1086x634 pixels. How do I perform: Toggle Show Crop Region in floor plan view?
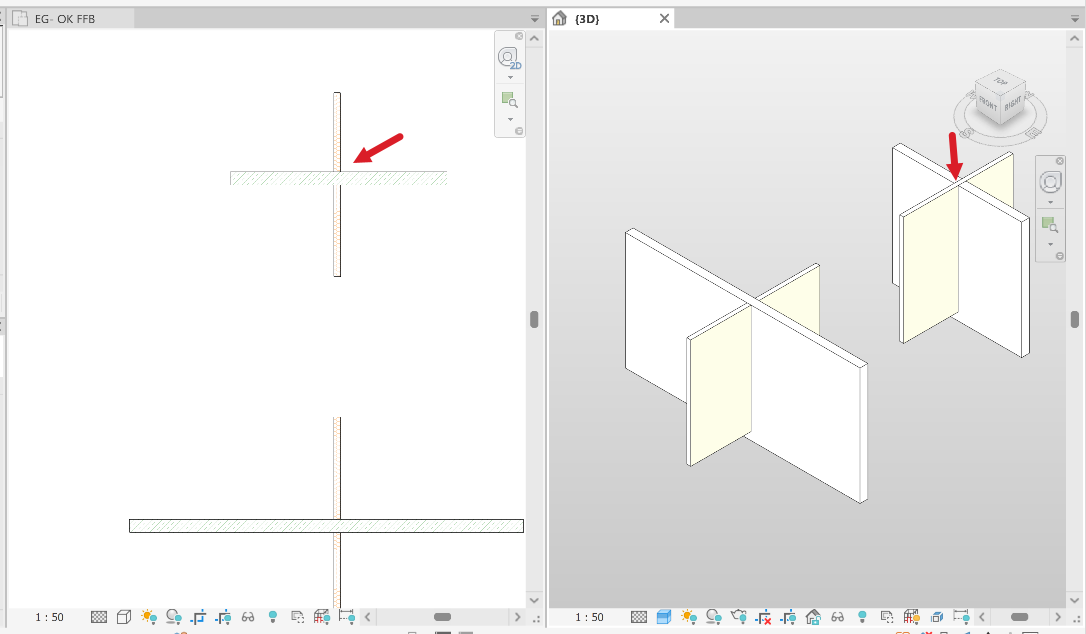[x=223, y=617]
